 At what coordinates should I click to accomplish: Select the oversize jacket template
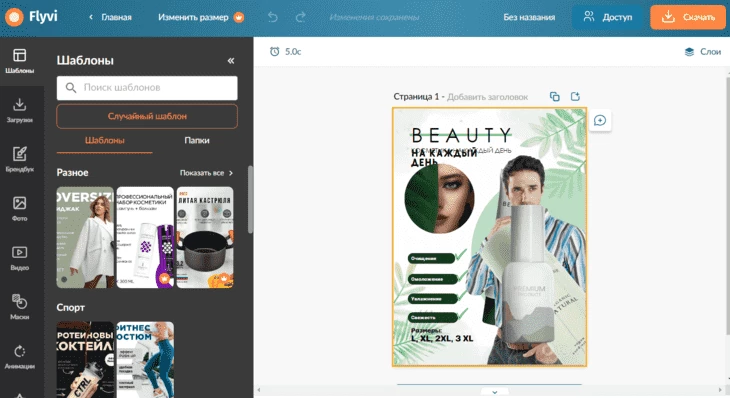[x=85, y=237]
